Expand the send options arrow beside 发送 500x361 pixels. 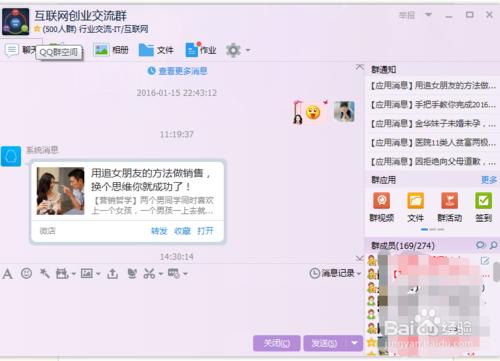click(354, 343)
